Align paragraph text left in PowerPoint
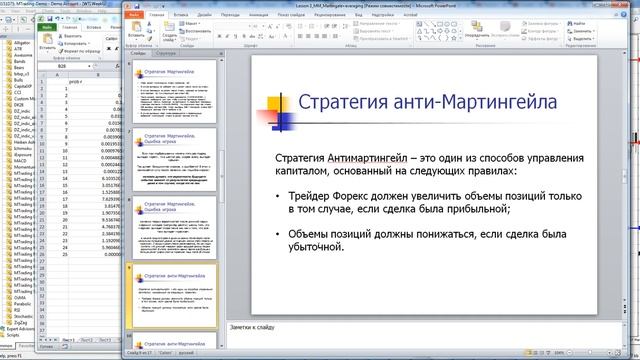This screenshot has height=360, width=640. pyautogui.click(x=300, y=36)
